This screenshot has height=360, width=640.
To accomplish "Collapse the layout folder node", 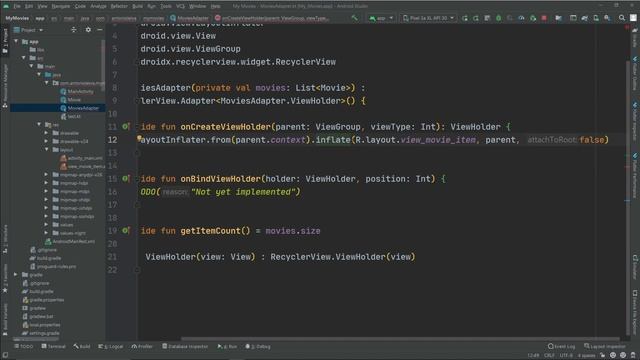I will tap(47, 150).
